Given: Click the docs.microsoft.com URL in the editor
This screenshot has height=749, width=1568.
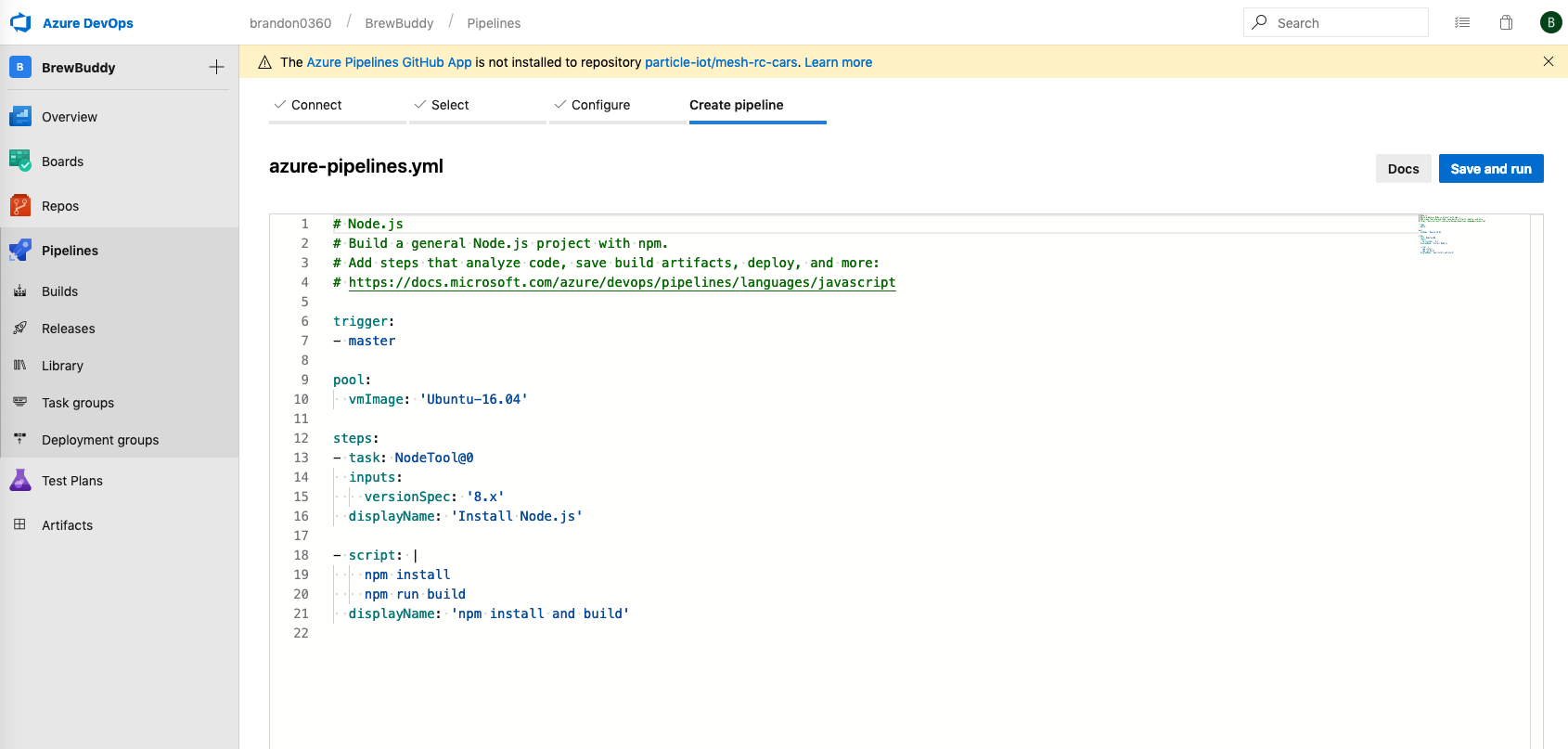Looking at the screenshot, I should pos(622,282).
